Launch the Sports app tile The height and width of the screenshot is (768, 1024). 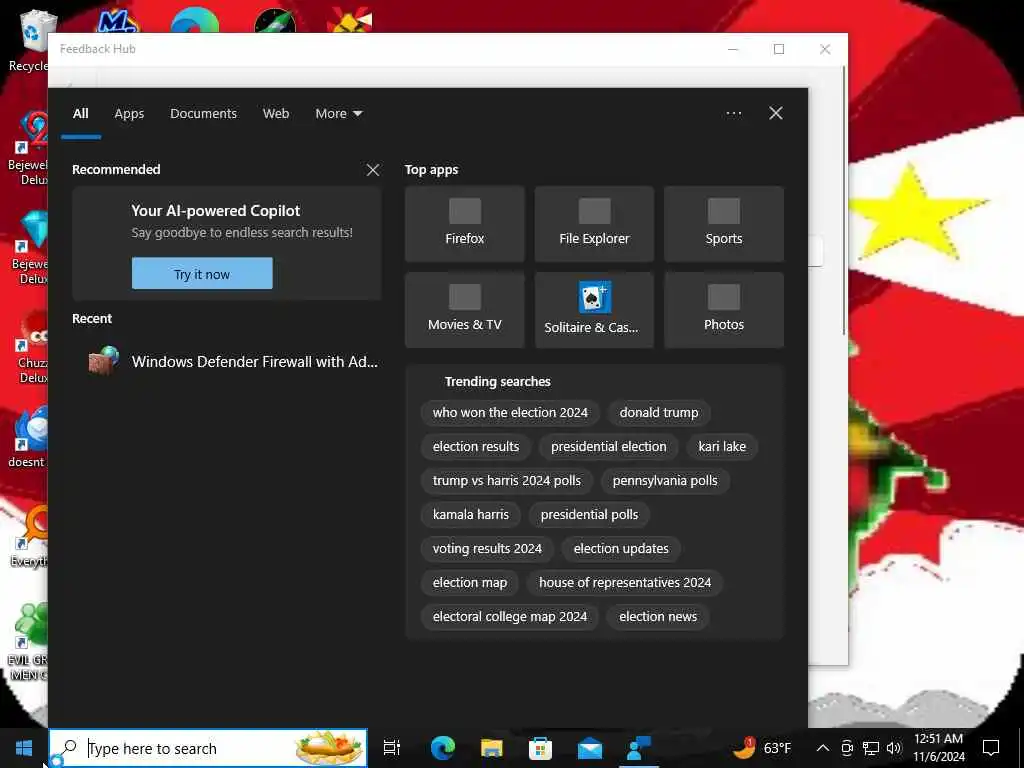pyautogui.click(x=724, y=224)
